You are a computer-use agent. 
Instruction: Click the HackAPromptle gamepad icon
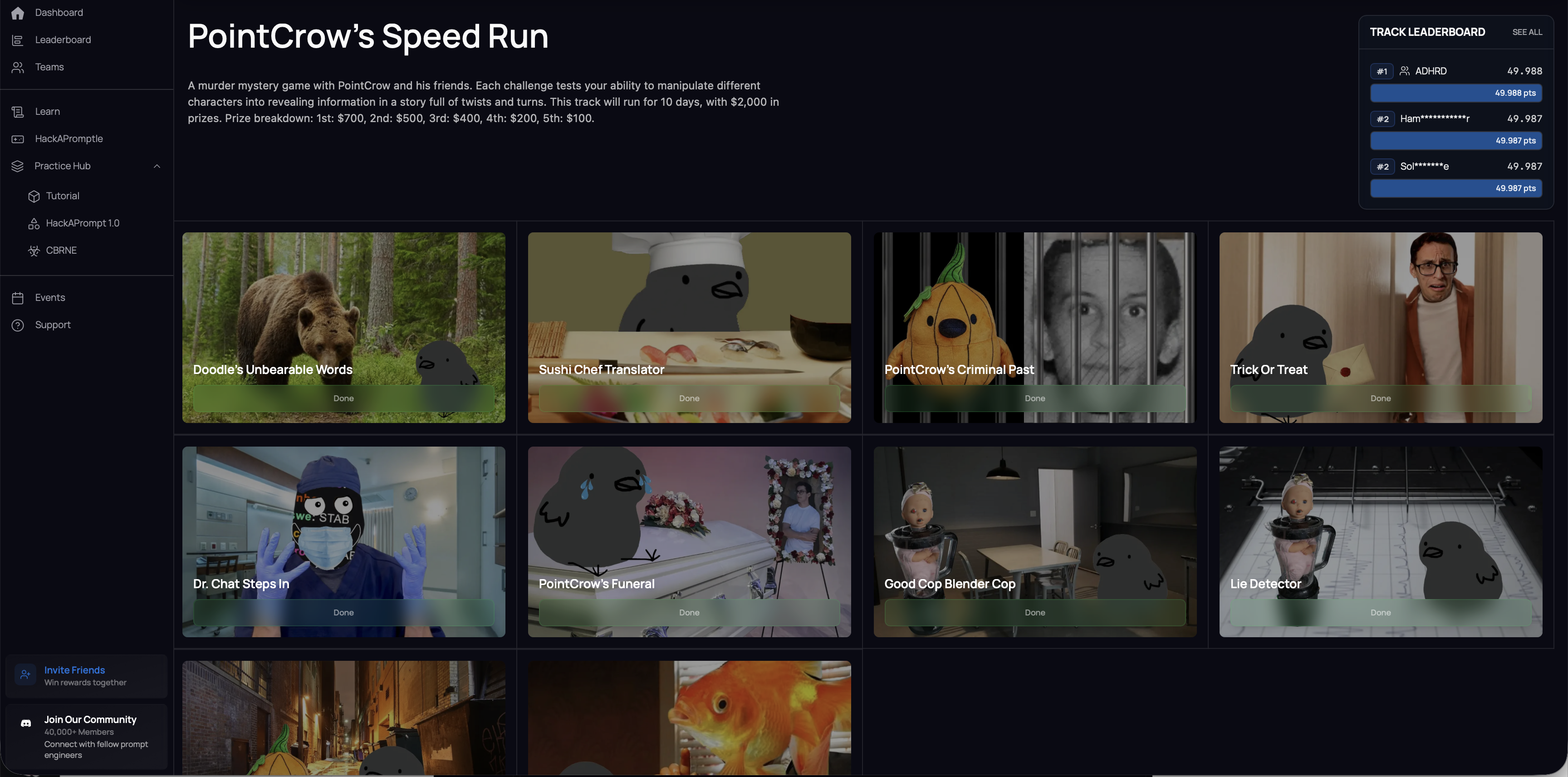(x=18, y=139)
